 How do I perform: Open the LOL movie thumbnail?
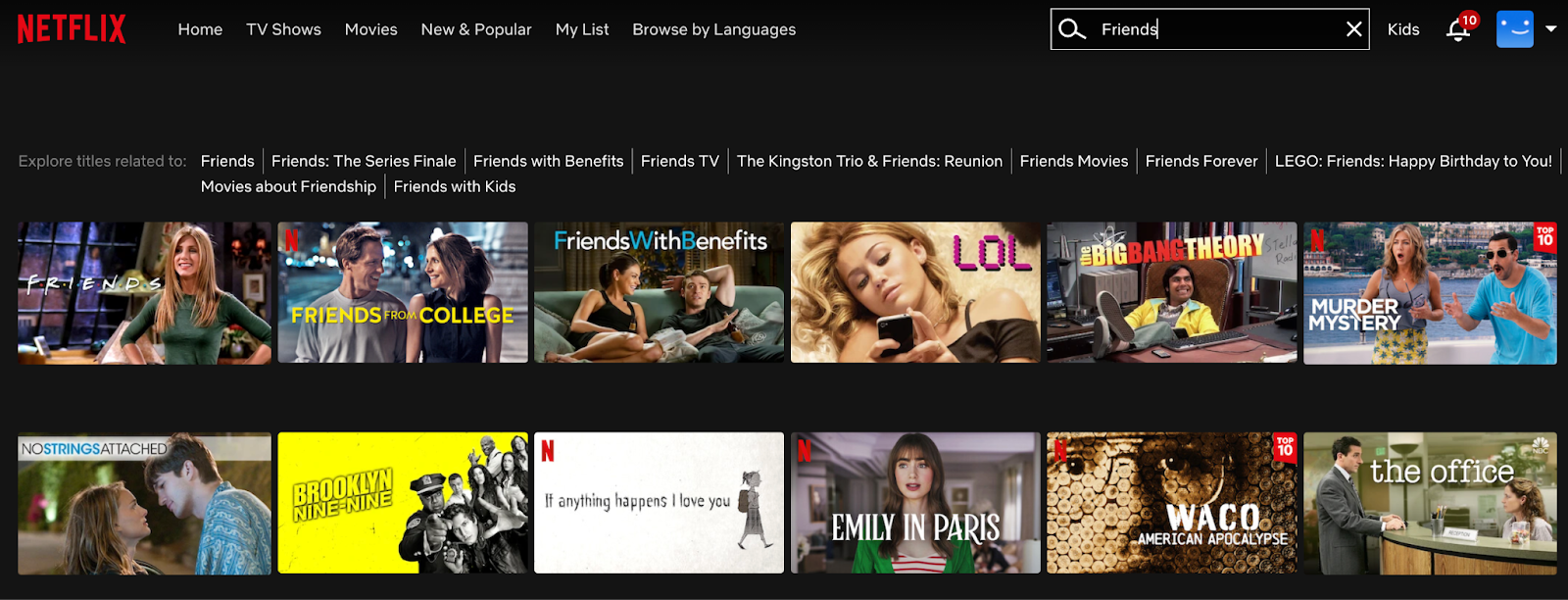(915, 293)
